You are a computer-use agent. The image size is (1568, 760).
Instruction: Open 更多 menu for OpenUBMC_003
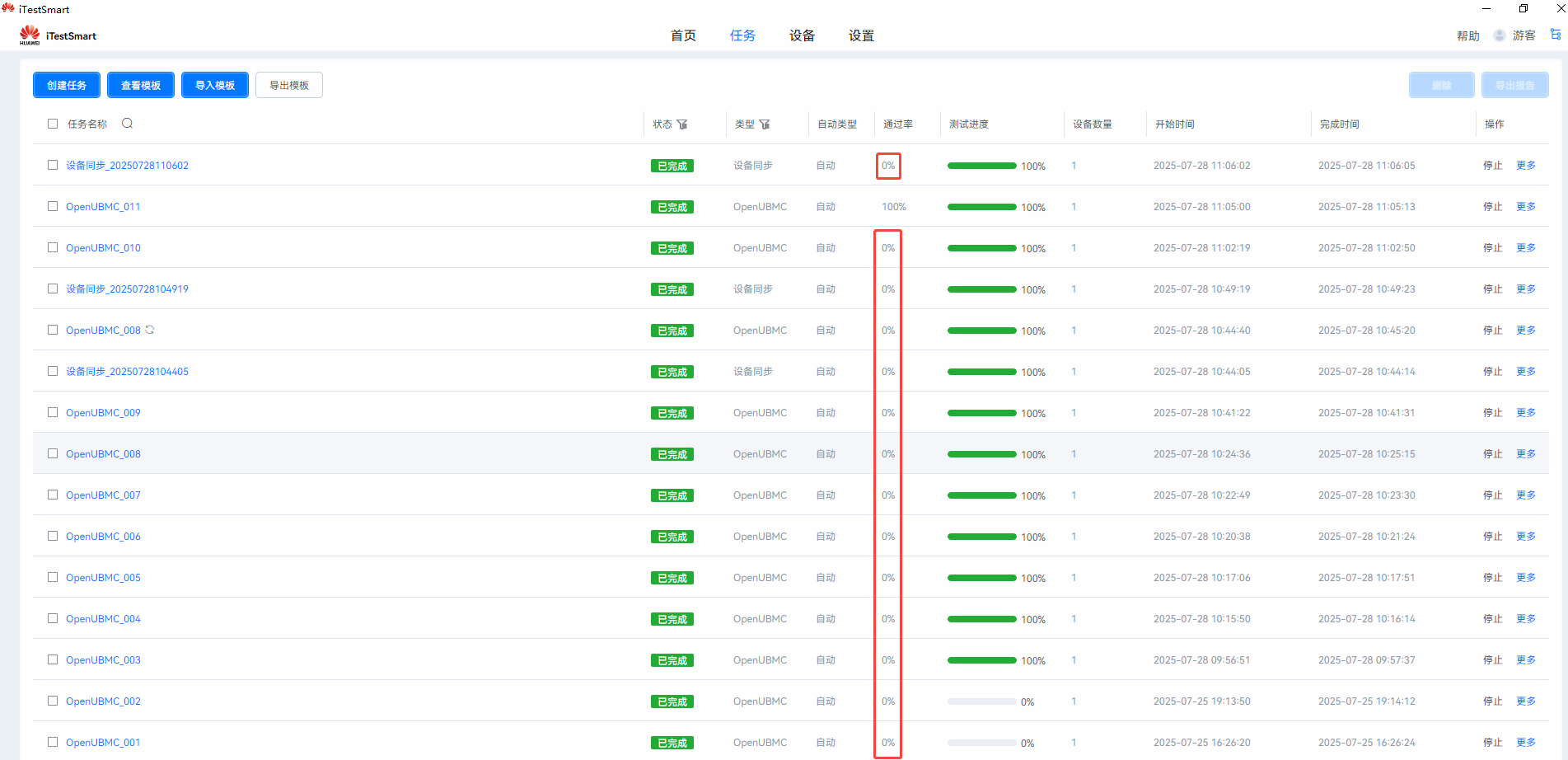click(x=1526, y=659)
